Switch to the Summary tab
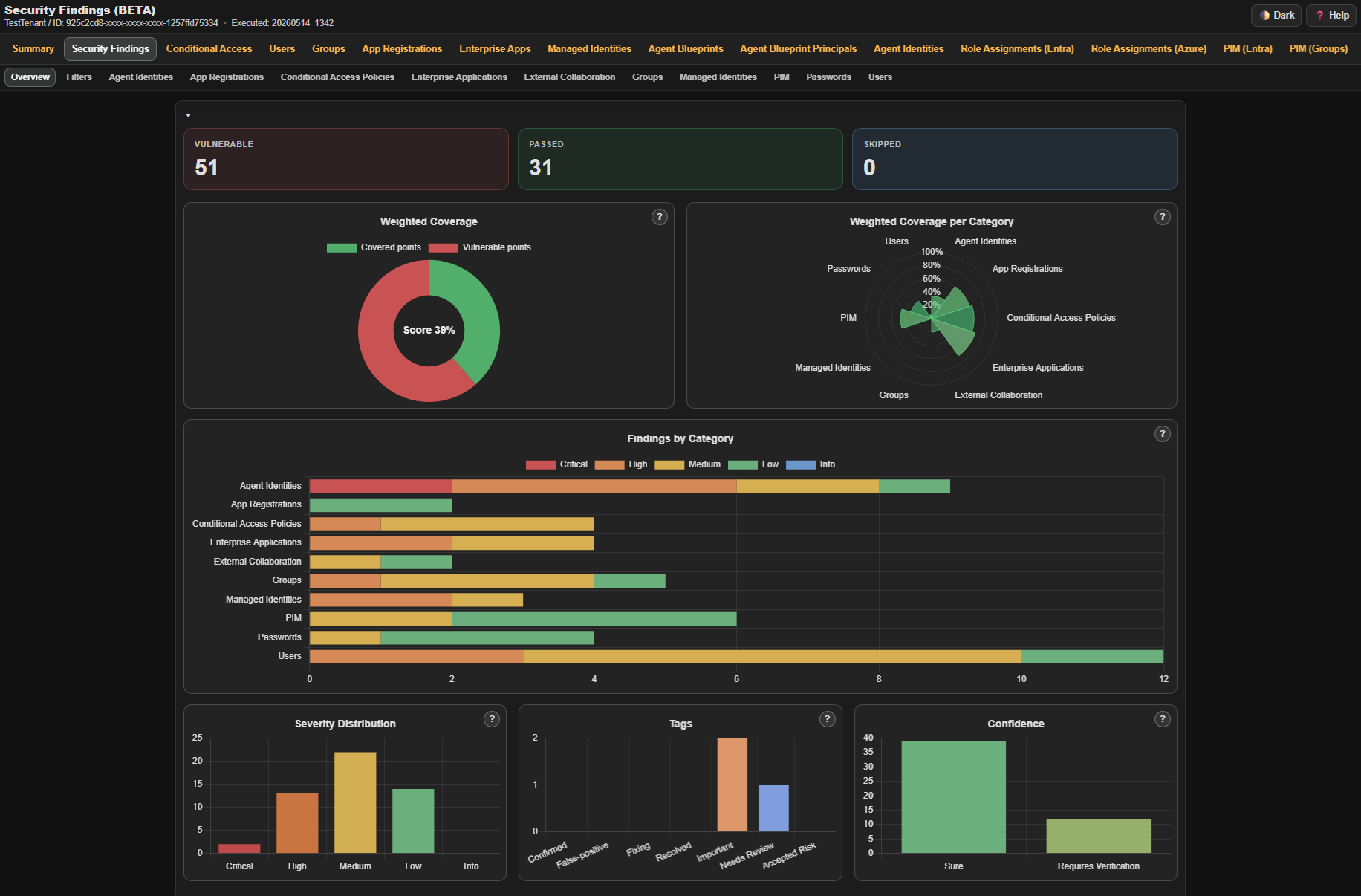Screen dimensions: 1361x896 33,49
